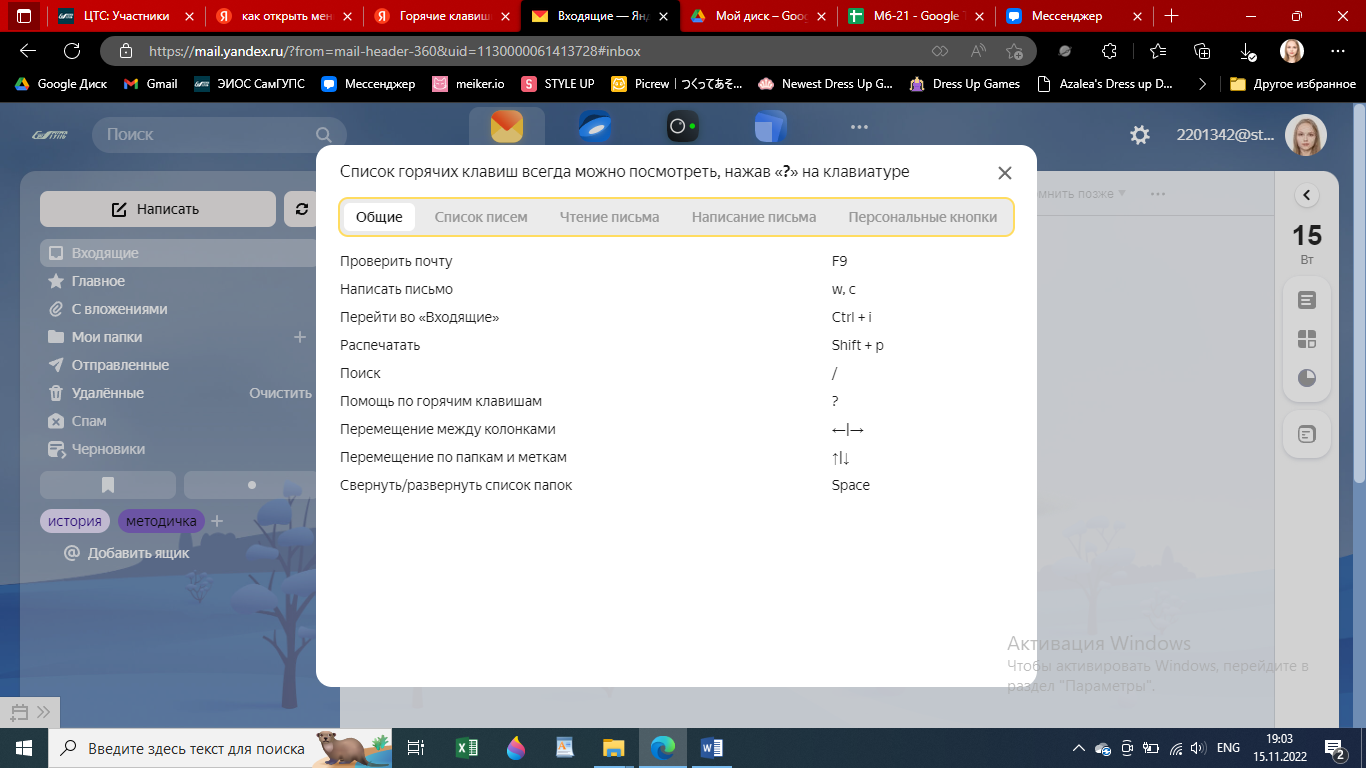Open the blue documents icon in header

pos(771,127)
